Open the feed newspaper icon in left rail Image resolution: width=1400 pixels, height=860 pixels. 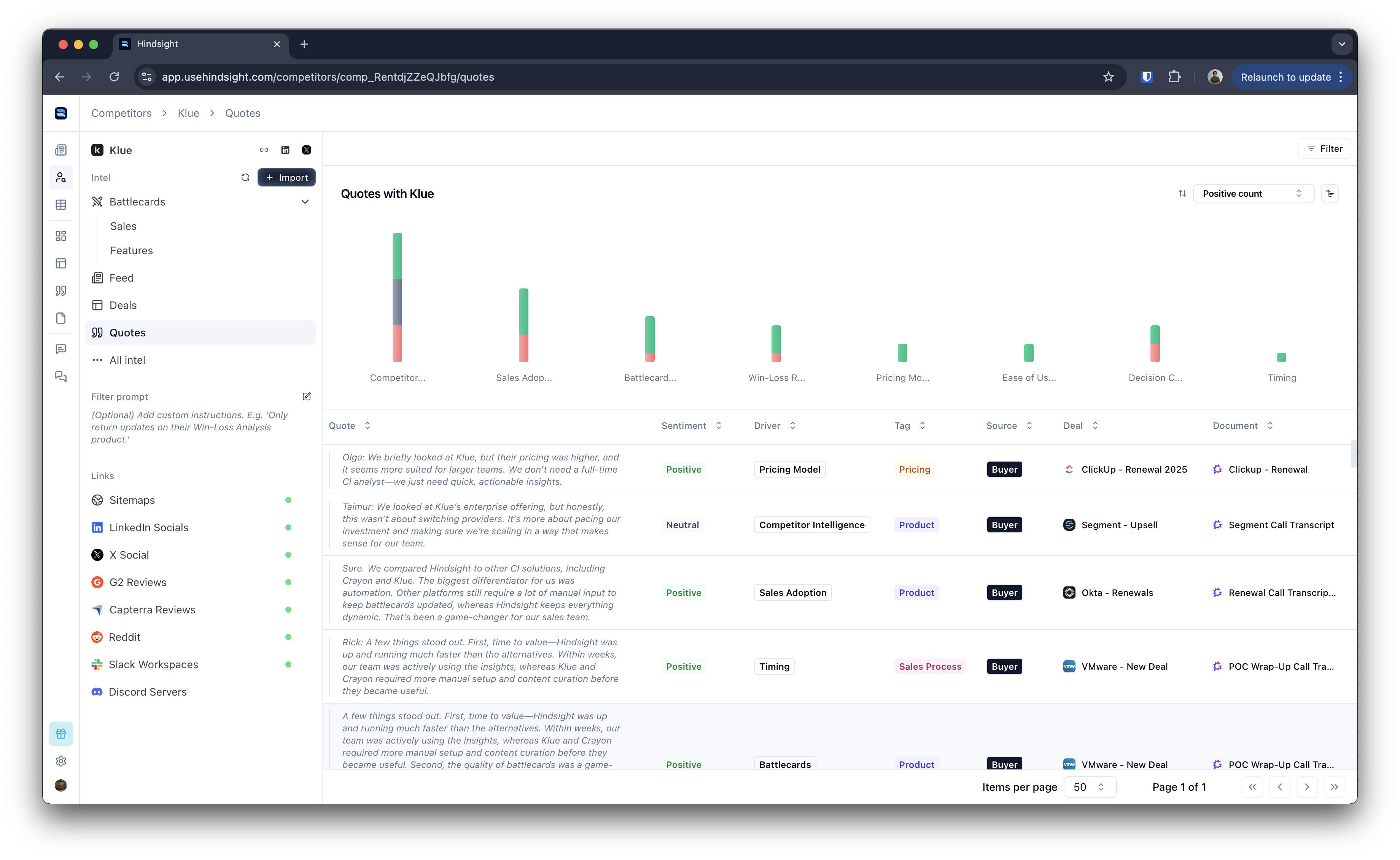tap(61, 150)
